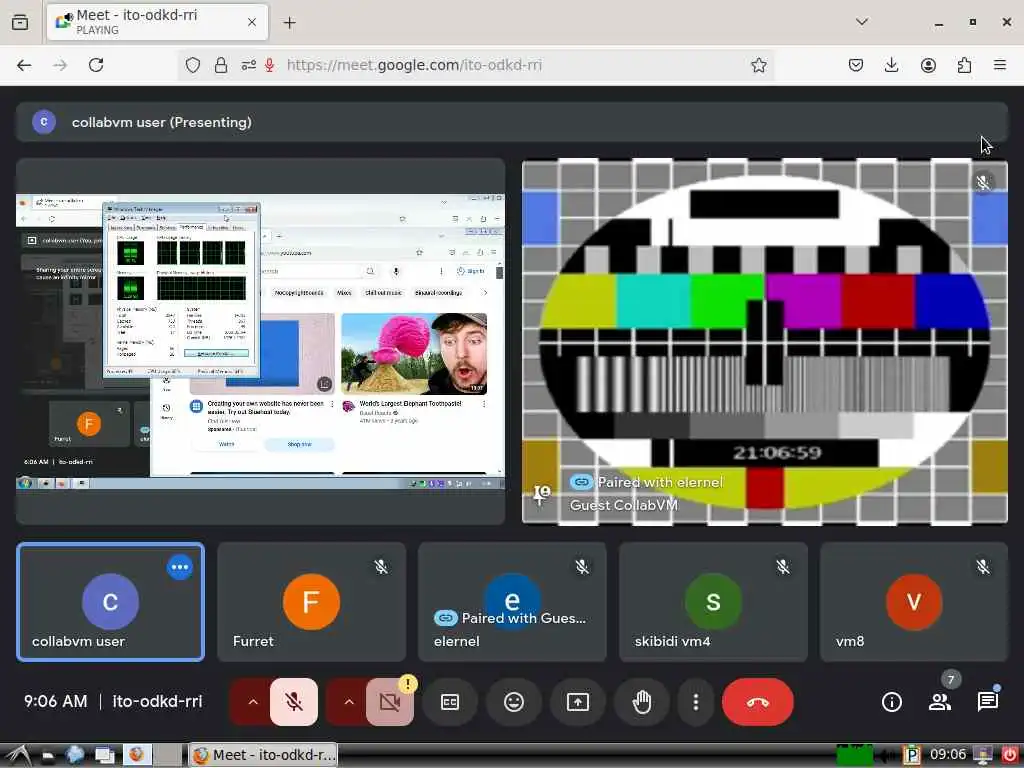Open extensions puzzle icon
Viewport: 1024px width, 768px height.
pyautogui.click(x=964, y=65)
